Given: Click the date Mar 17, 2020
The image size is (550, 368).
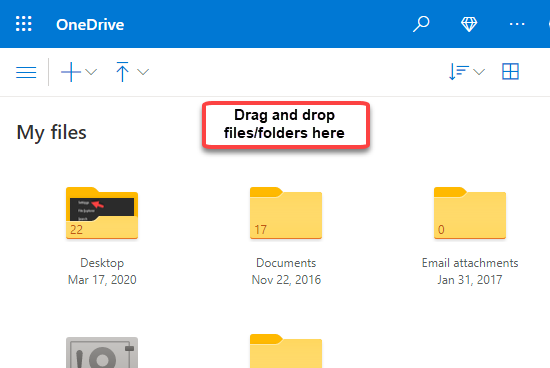Looking at the screenshot, I should [x=102, y=280].
